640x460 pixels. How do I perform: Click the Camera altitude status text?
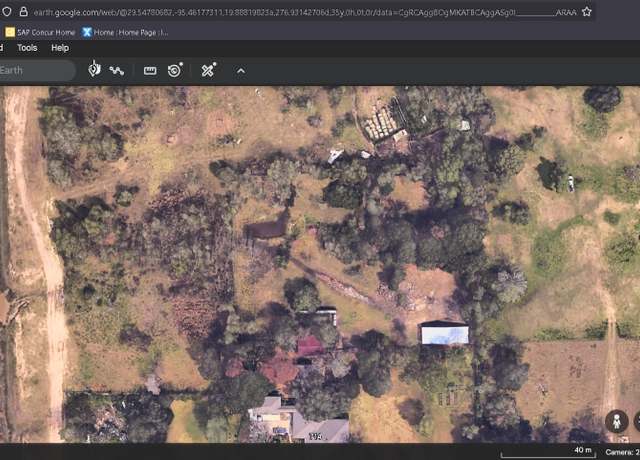point(622,452)
